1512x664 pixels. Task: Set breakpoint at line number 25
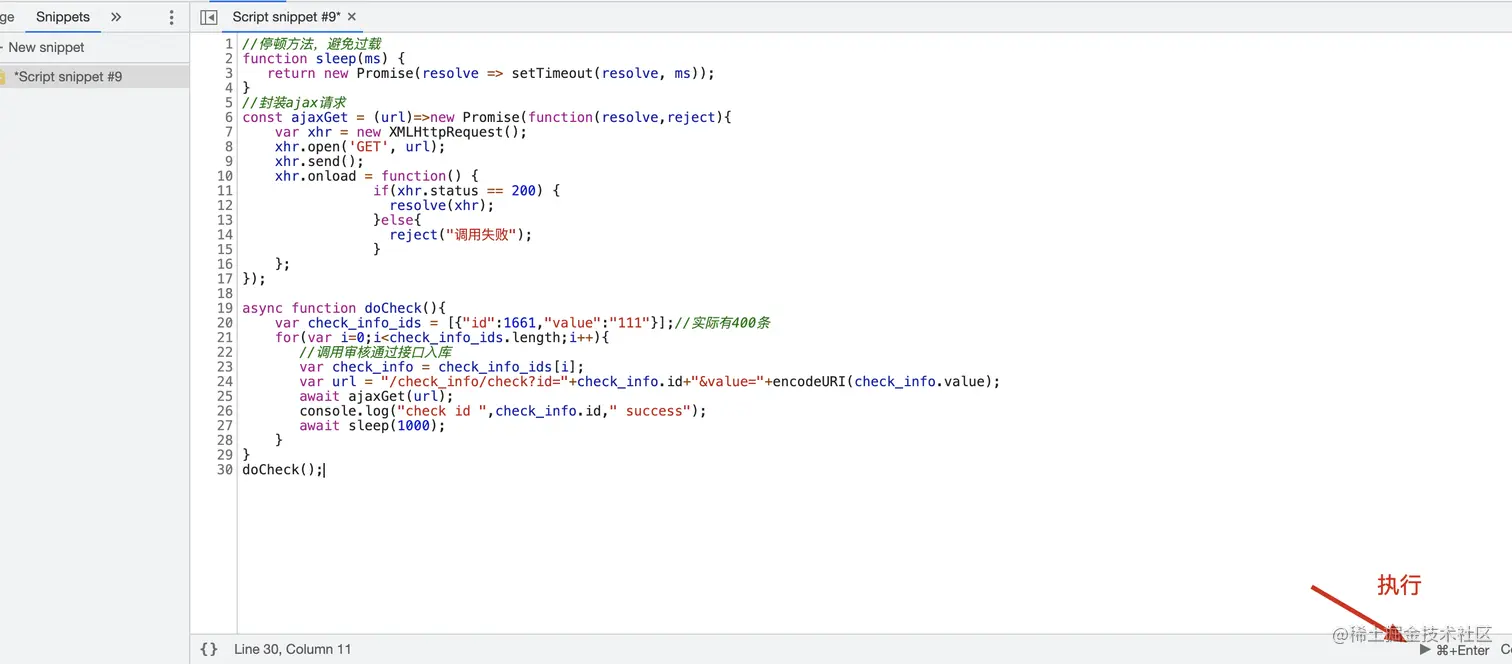225,396
